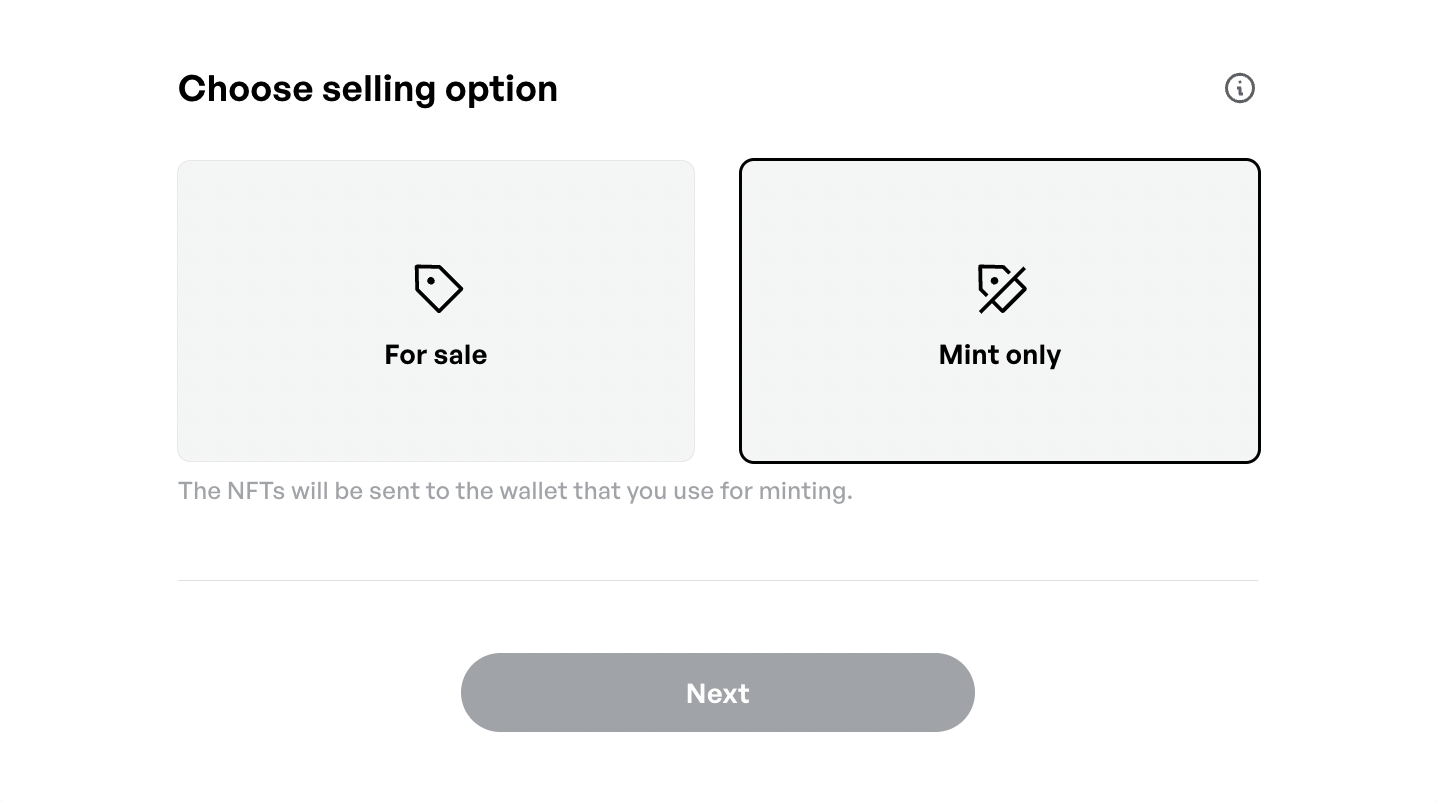Click the word "wallet" in the helper text
Screen dimensions: 1436x802
[x=532, y=491]
